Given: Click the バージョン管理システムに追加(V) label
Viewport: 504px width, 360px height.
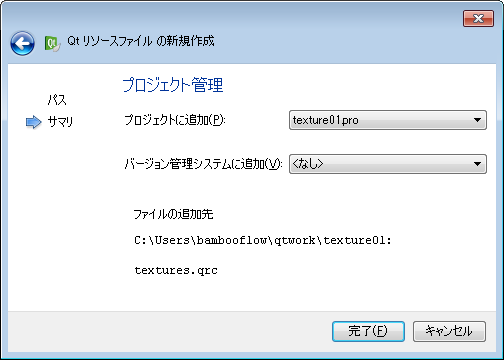Looking at the screenshot, I should [x=203, y=164].
